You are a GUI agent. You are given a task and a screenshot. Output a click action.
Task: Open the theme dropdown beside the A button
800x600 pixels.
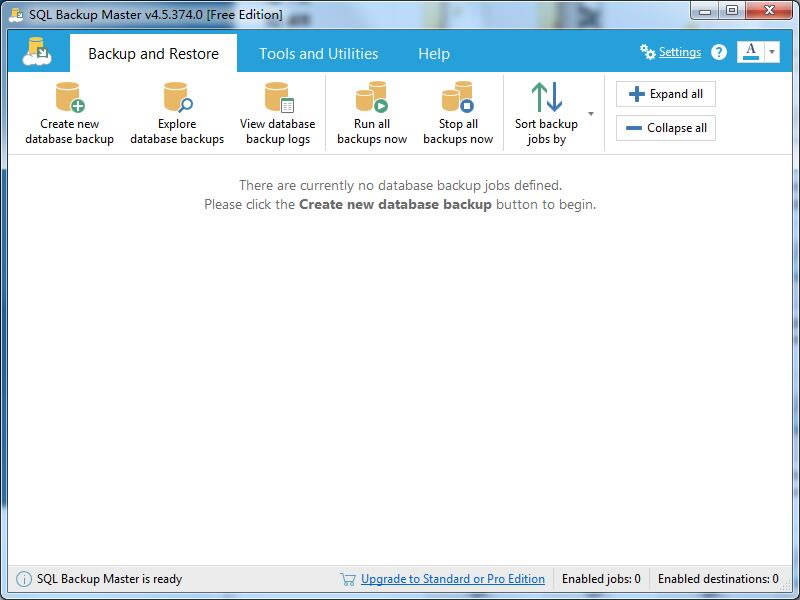[x=771, y=49]
